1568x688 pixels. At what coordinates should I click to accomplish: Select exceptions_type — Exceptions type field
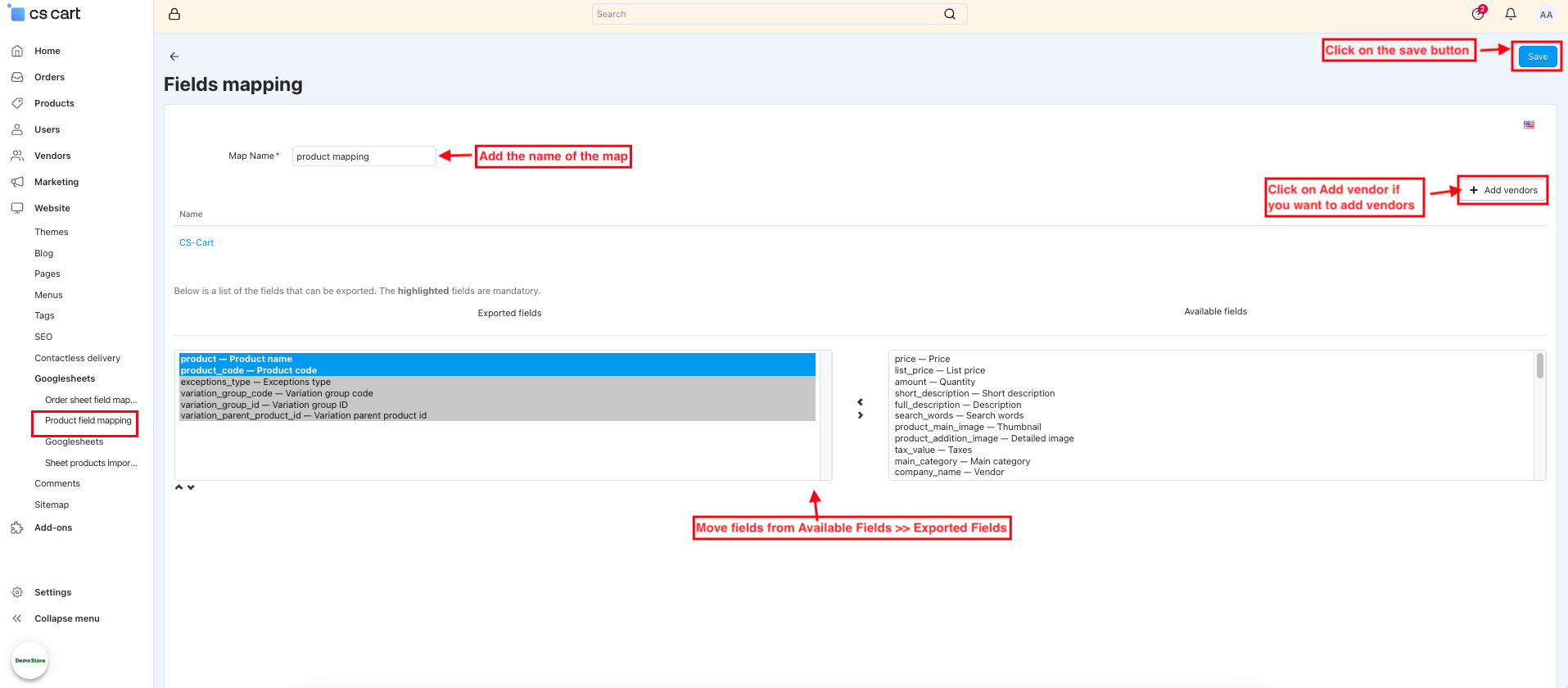point(497,382)
